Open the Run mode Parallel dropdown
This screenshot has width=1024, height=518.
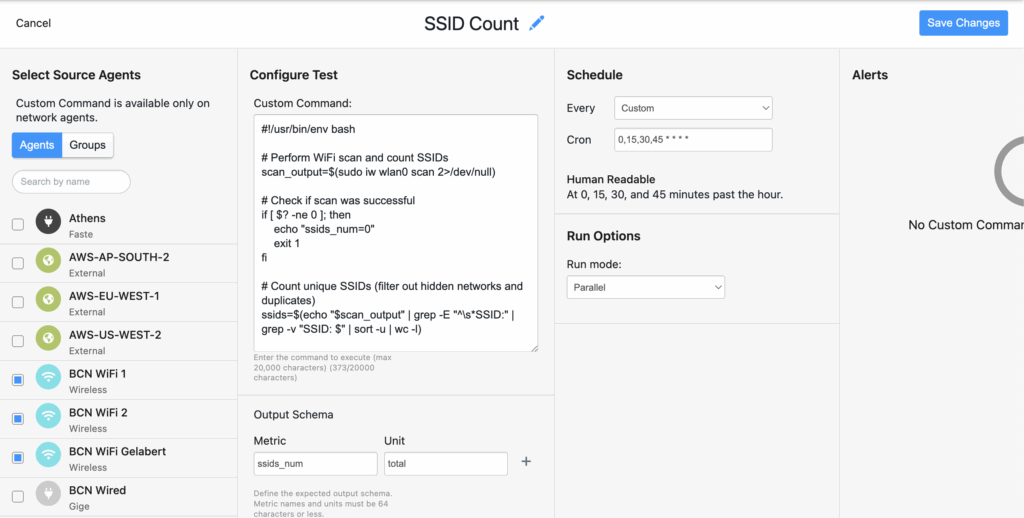[x=646, y=288]
